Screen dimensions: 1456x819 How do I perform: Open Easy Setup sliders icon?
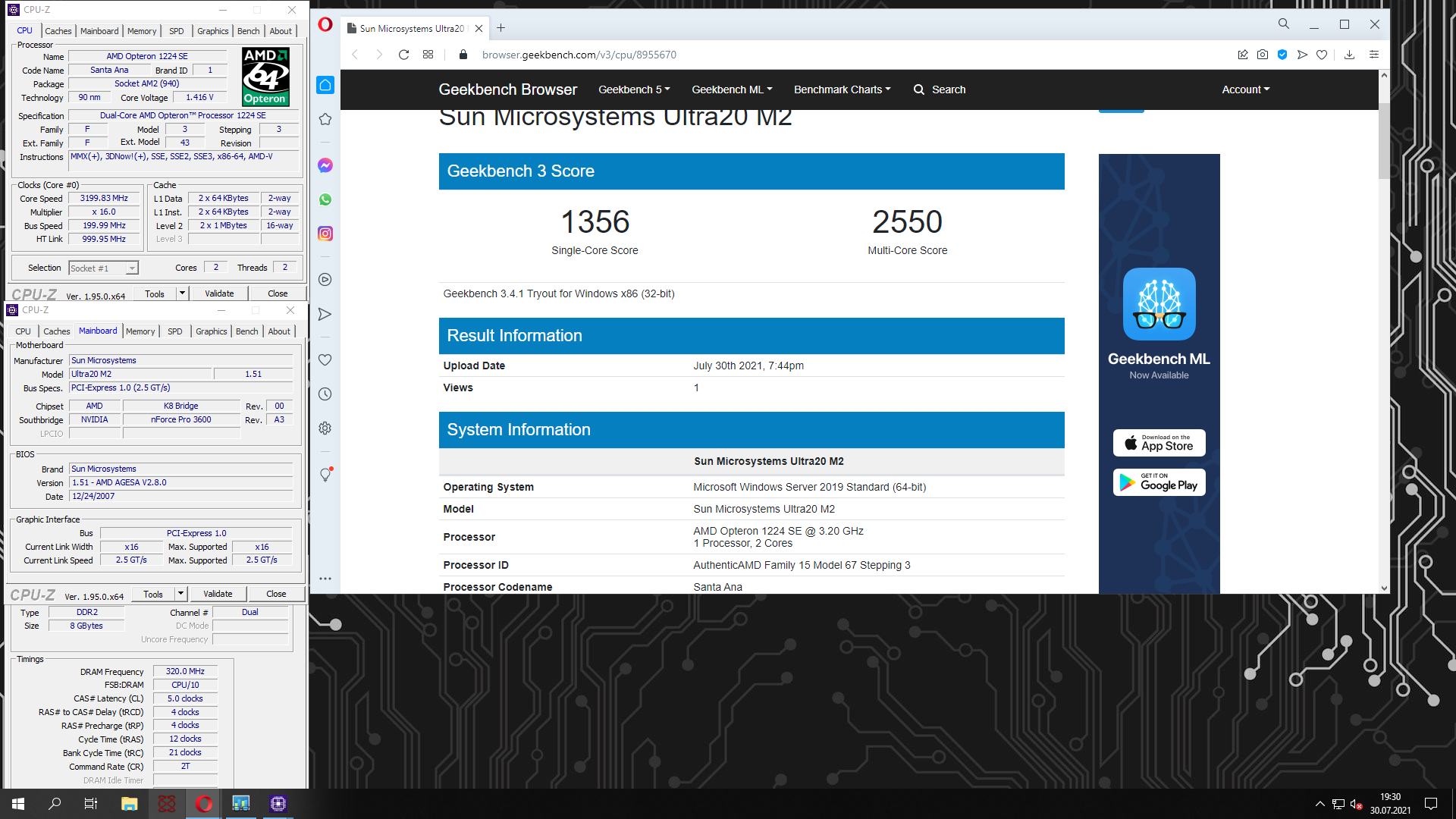[x=1374, y=55]
